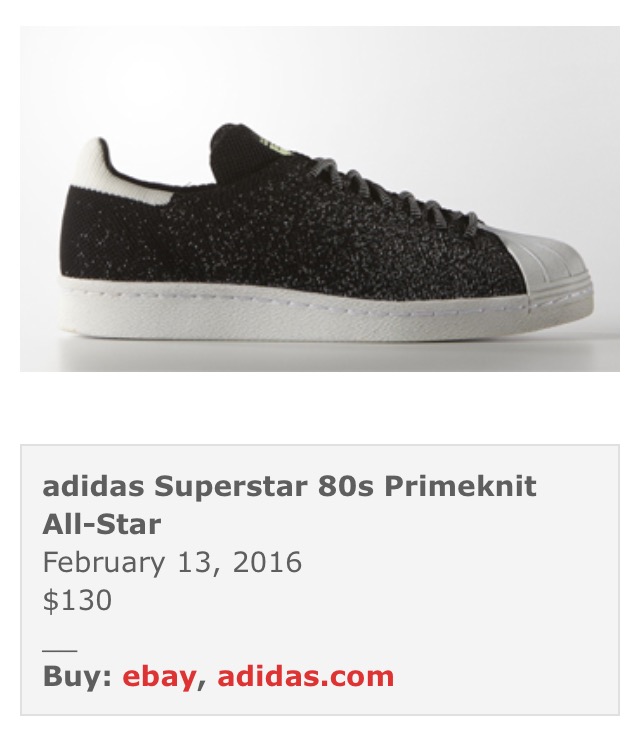This screenshot has height=738, width=640.
Task: Click the Buy: label
Action: tap(77, 676)
